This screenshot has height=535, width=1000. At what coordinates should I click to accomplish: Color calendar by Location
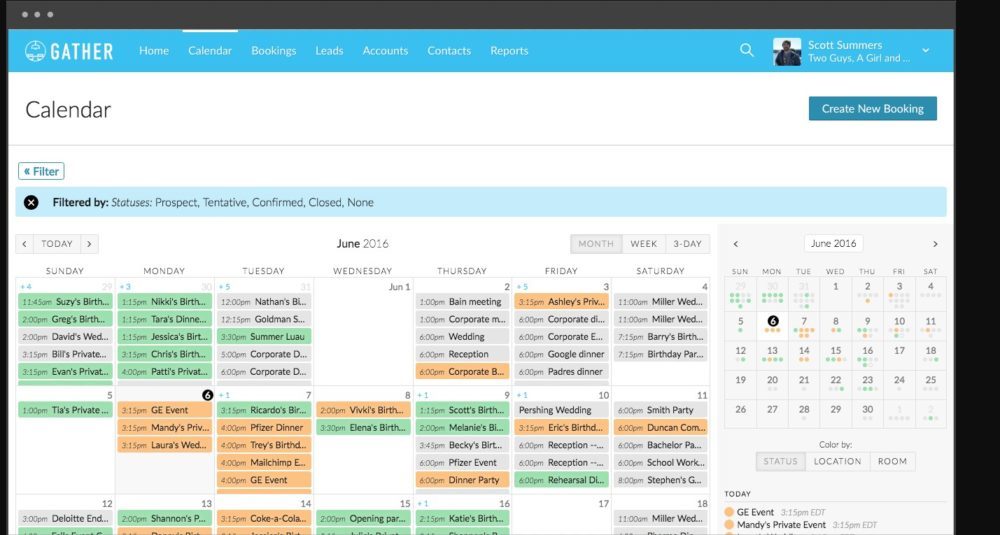point(837,461)
